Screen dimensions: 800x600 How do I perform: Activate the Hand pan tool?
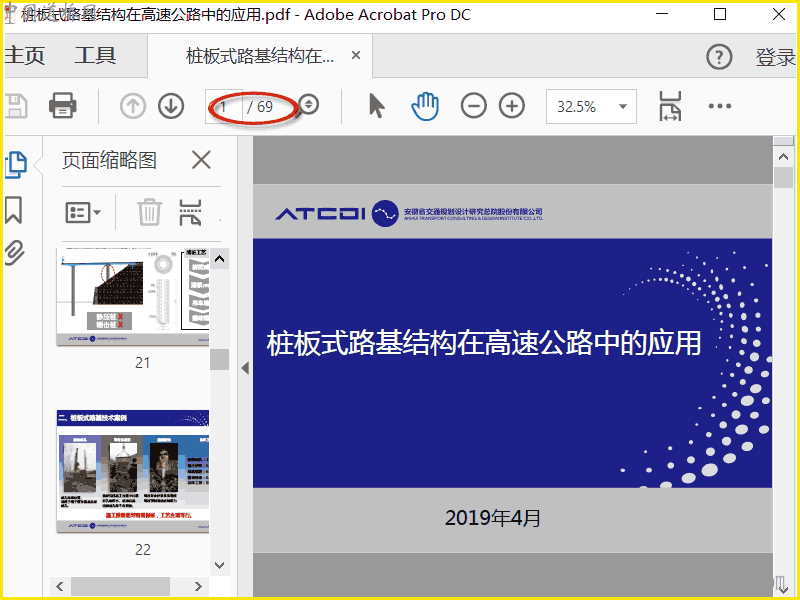pos(425,106)
